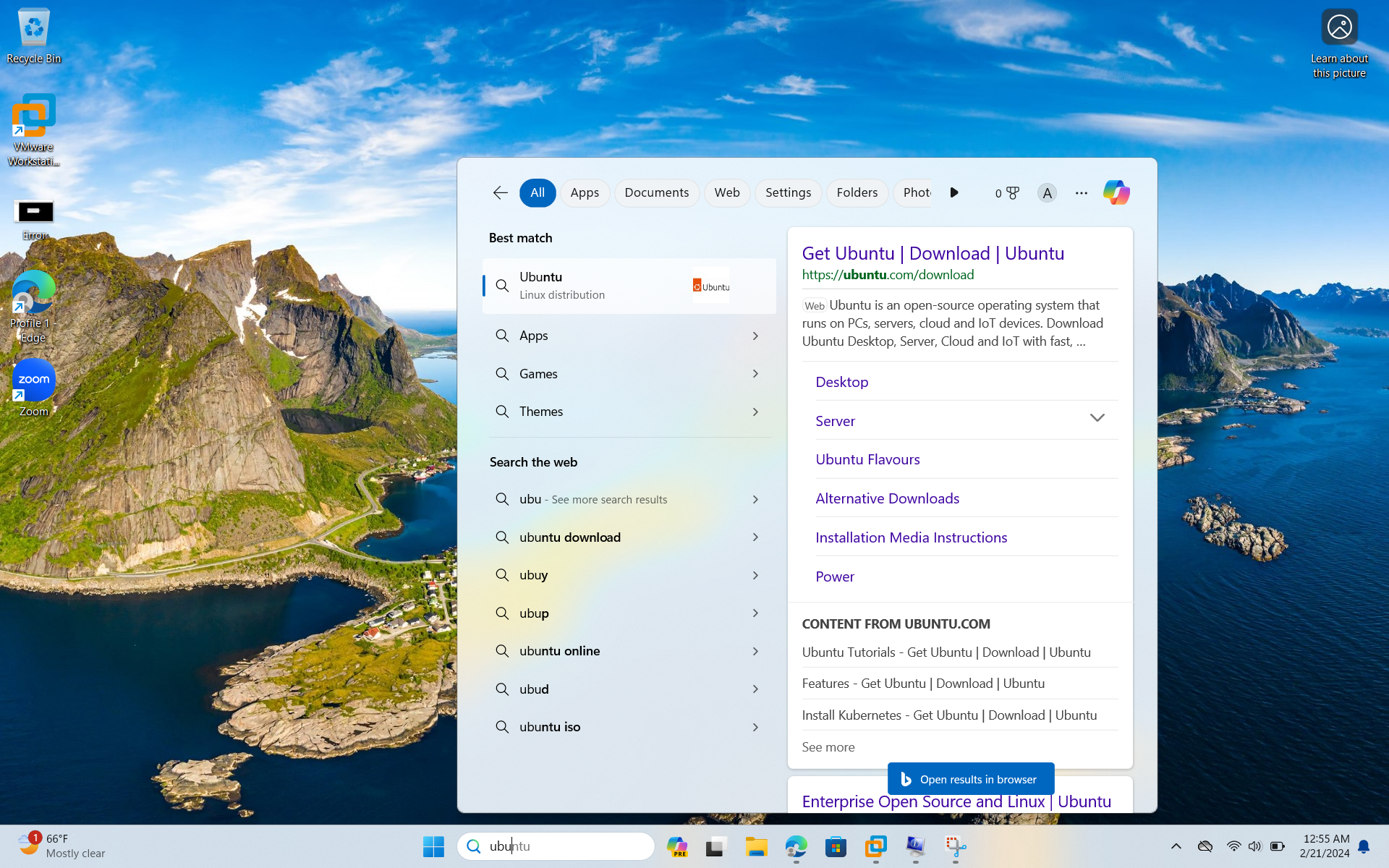Viewport: 1389px width, 868px height.
Task: Open the Ubuntu Tutorials content link
Action: tap(946, 652)
